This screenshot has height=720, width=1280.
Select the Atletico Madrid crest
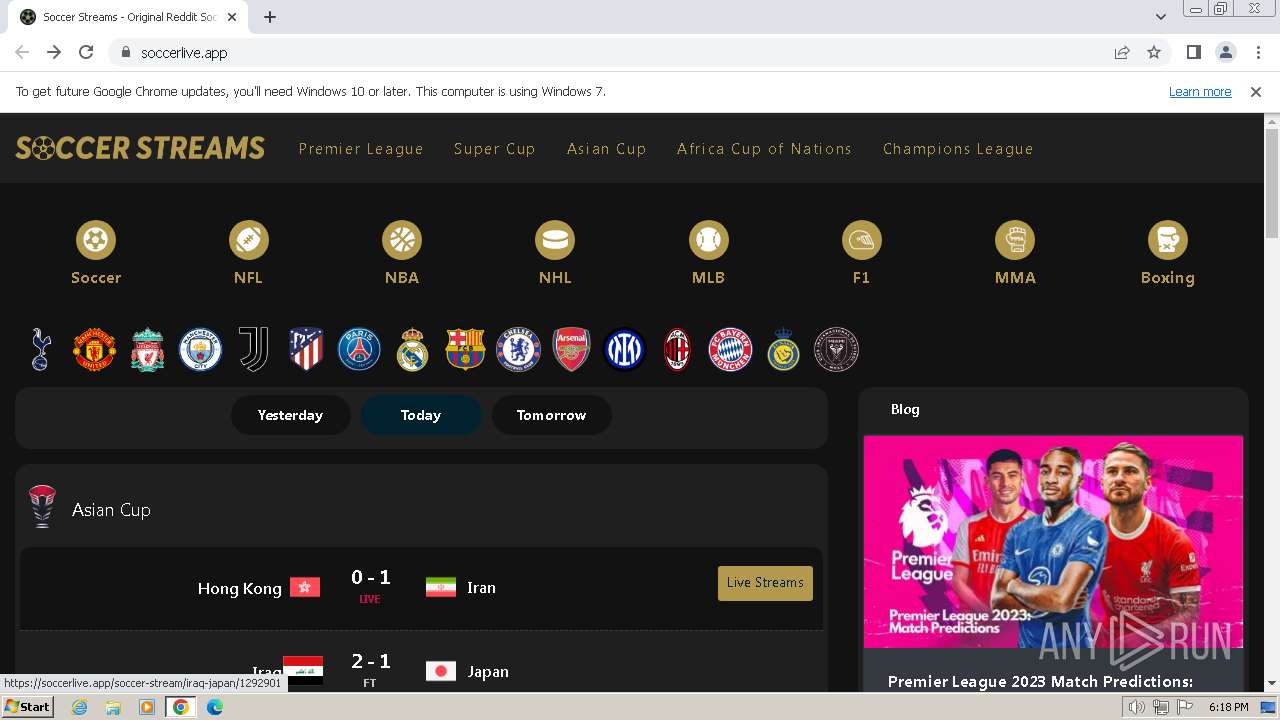306,350
